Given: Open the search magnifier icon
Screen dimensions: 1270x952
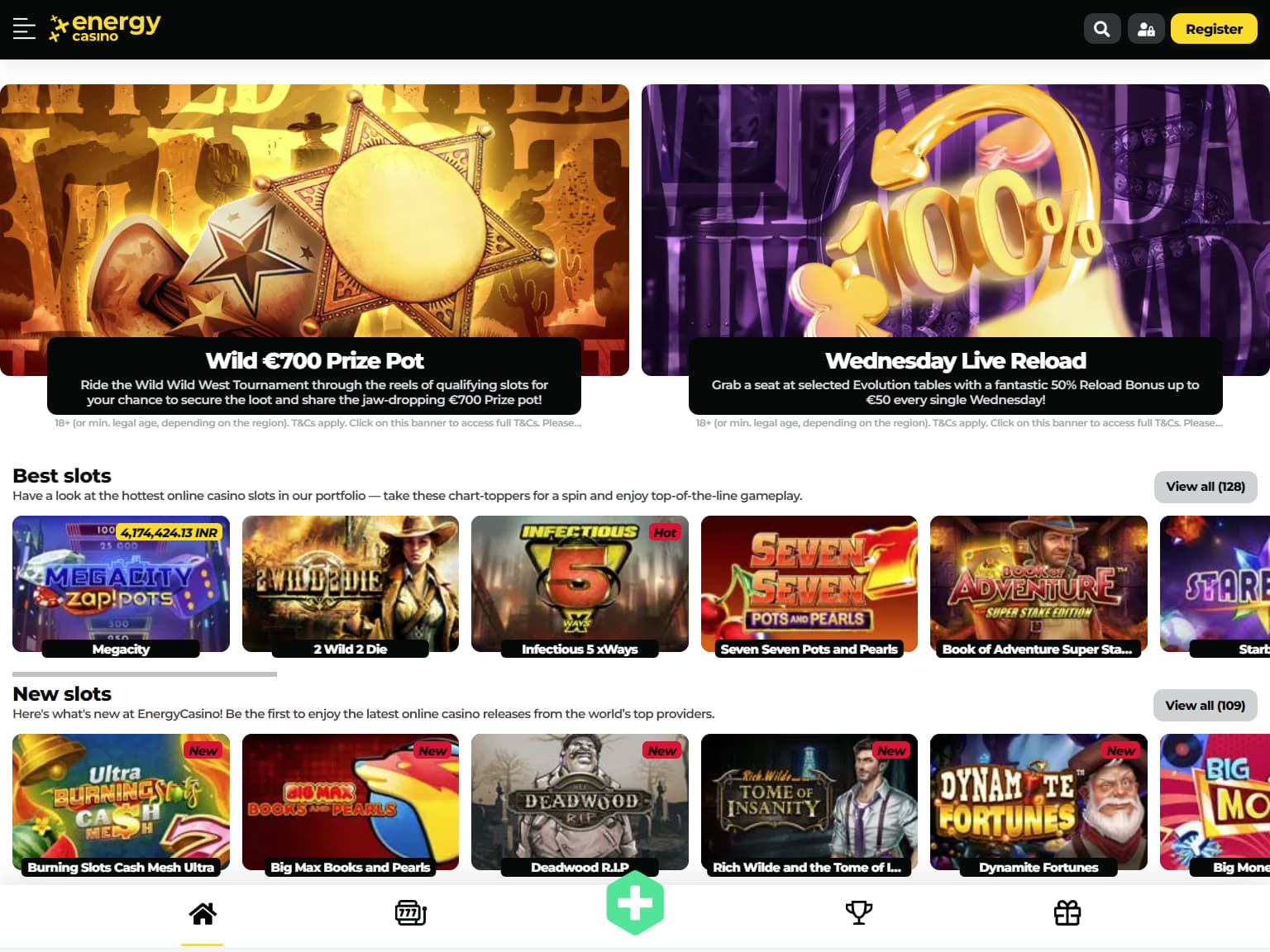Looking at the screenshot, I should [1102, 29].
